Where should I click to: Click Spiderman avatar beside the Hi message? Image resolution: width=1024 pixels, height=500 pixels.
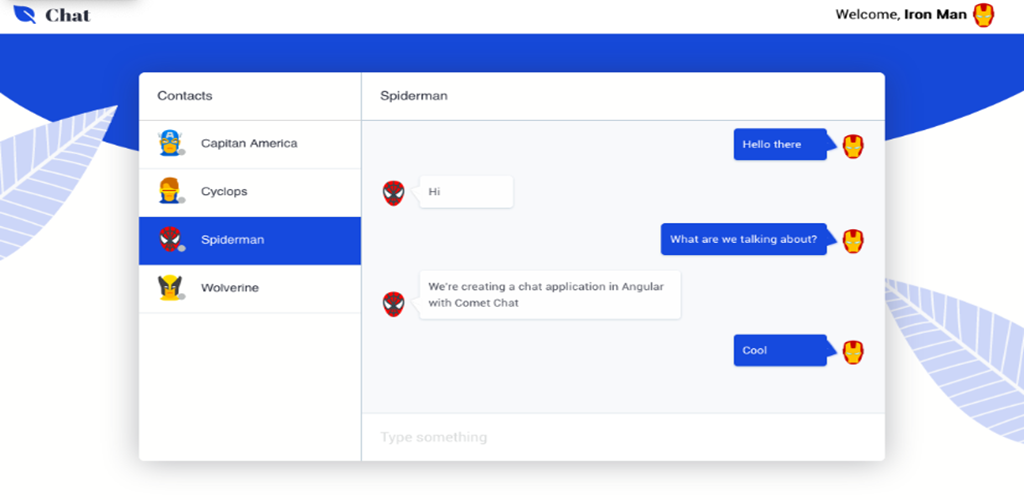[x=393, y=193]
